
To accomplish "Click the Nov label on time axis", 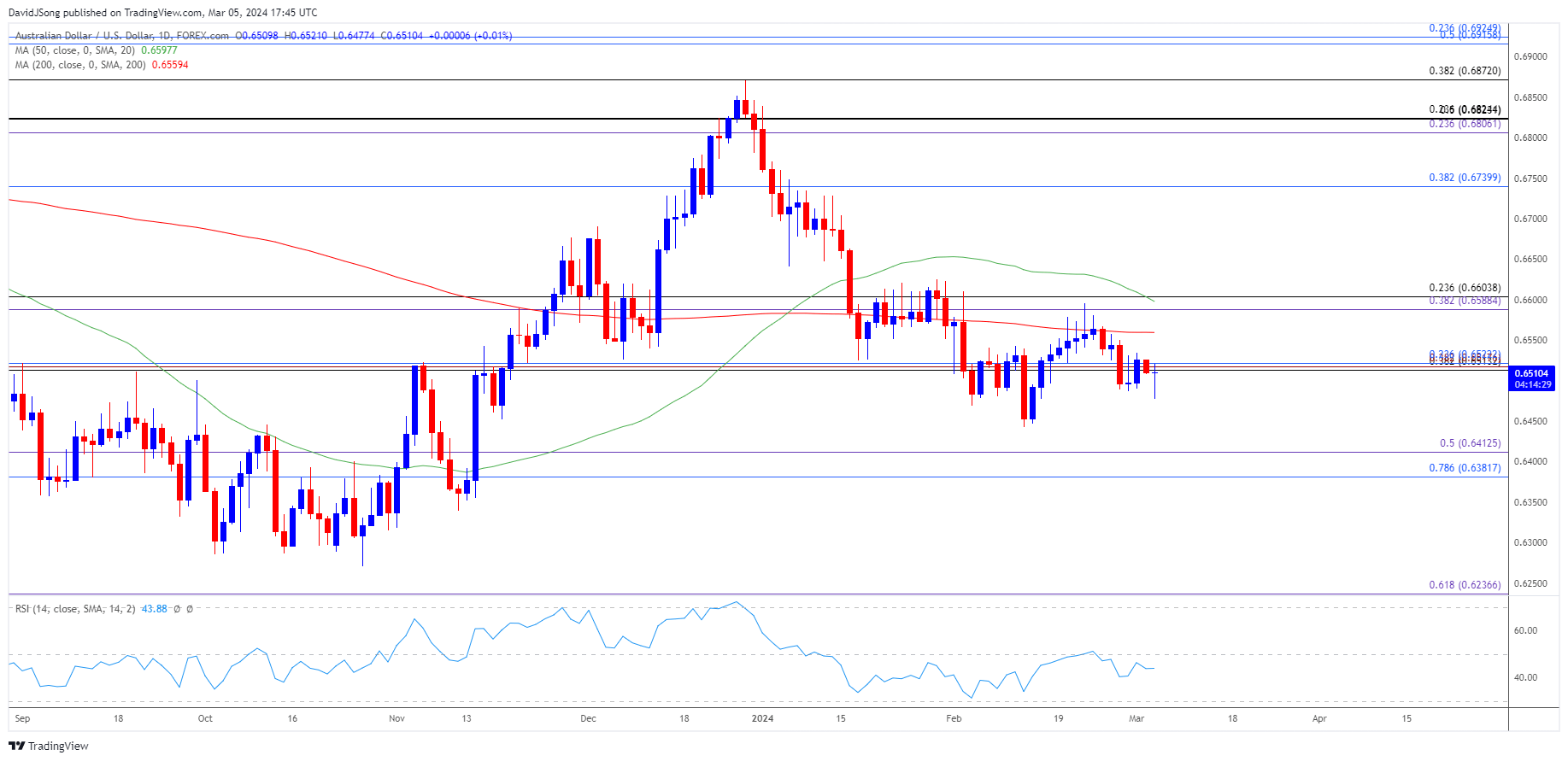I will 396,719.
